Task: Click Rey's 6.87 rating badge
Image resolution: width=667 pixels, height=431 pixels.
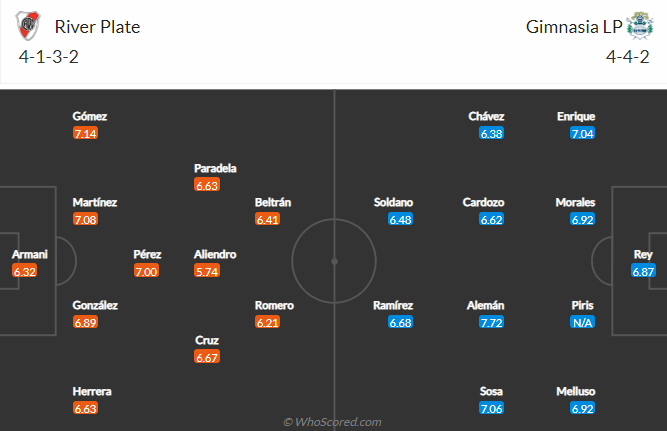Action: click(643, 271)
